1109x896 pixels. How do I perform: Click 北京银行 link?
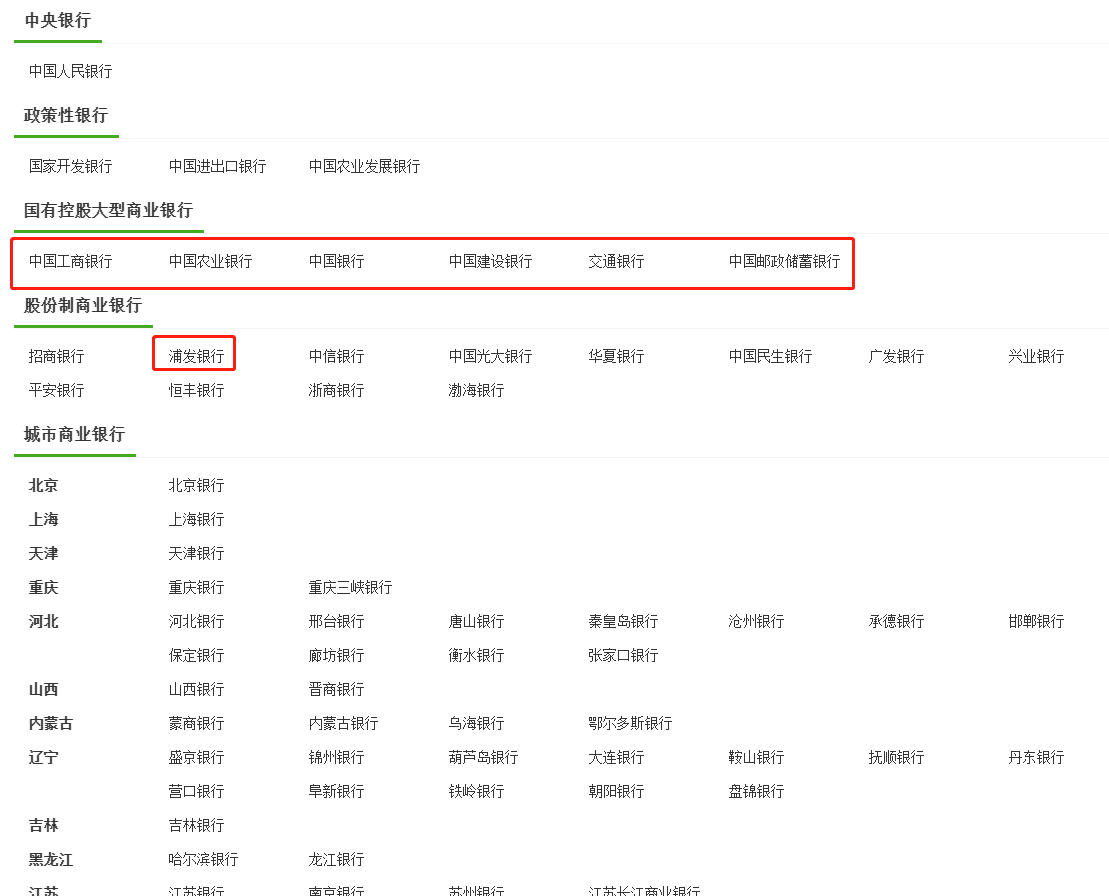pyautogui.click(x=196, y=486)
